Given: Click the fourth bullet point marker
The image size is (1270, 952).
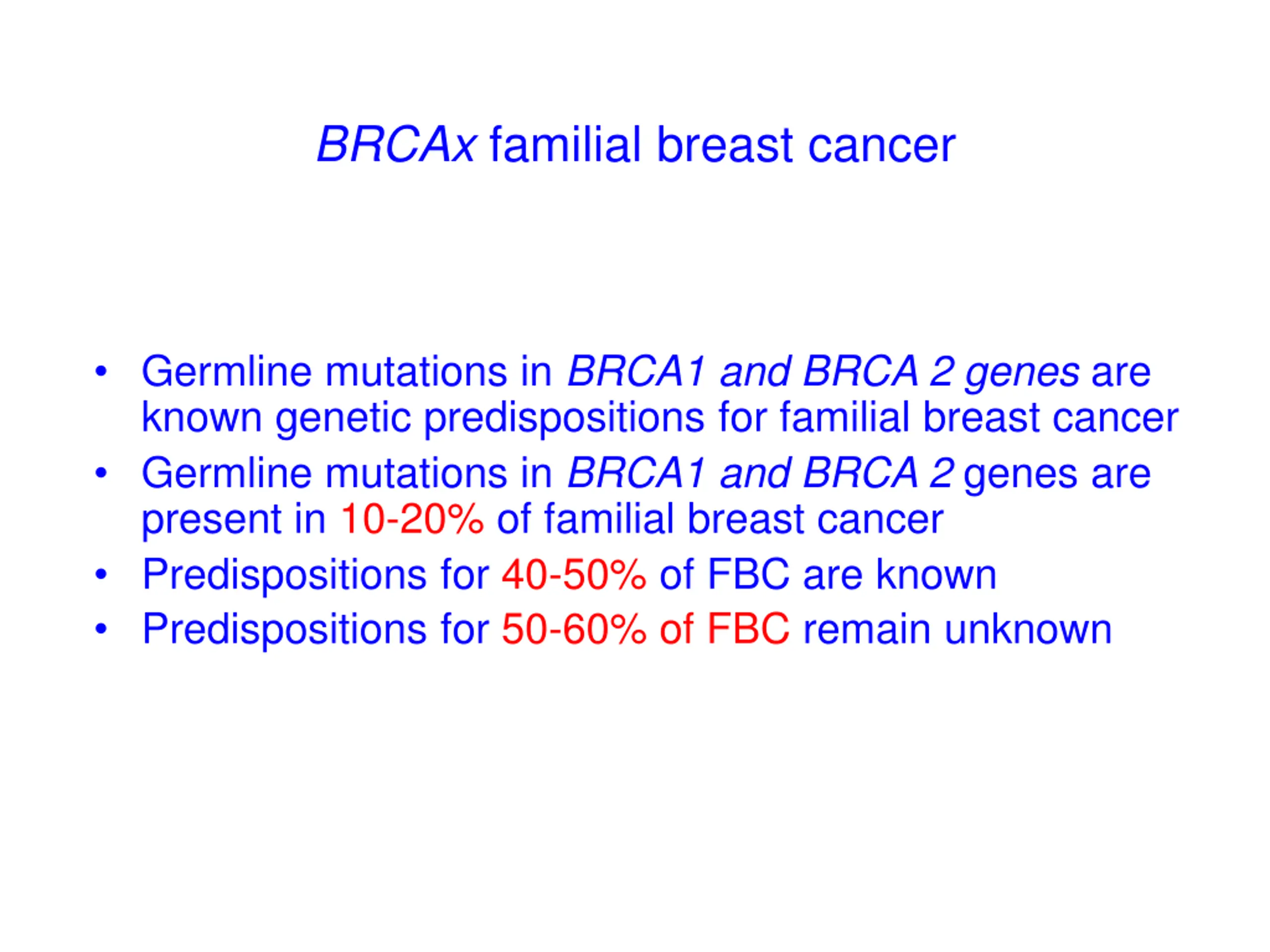Looking at the screenshot, I should (101, 629).
